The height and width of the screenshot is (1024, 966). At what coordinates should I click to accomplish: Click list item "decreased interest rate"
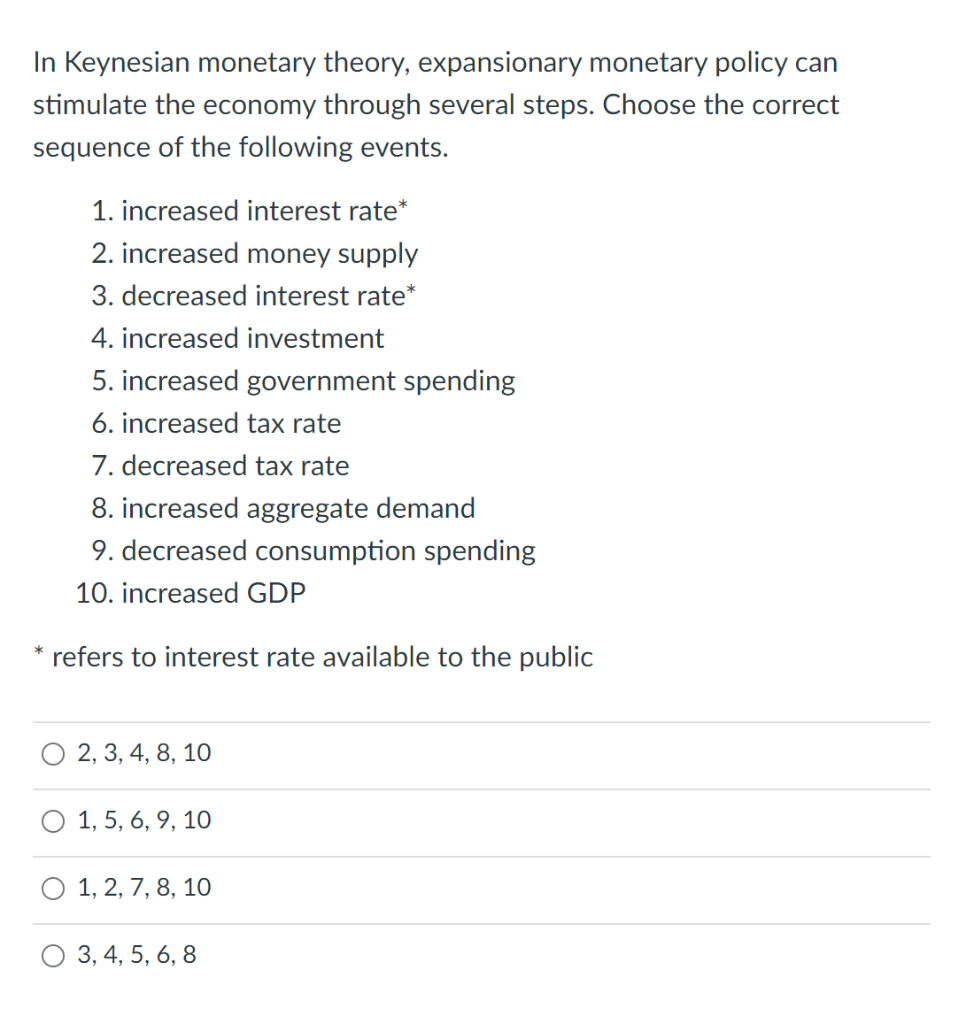(x=253, y=296)
